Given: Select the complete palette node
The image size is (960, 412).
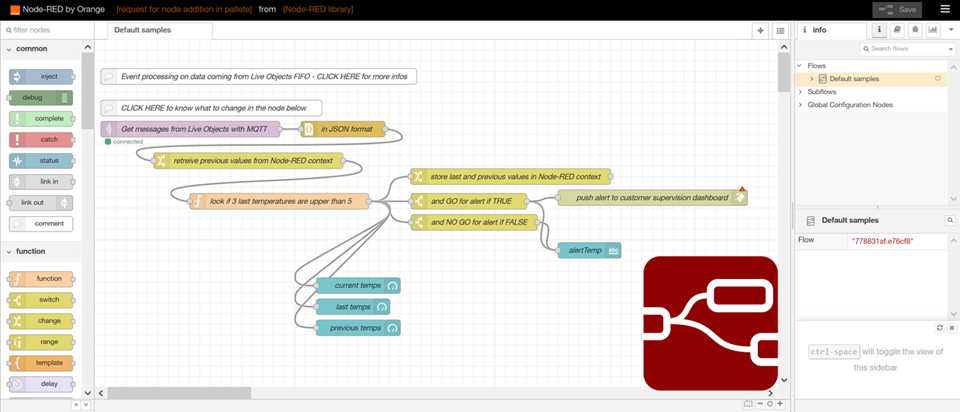Looking at the screenshot, I should click(41, 119).
